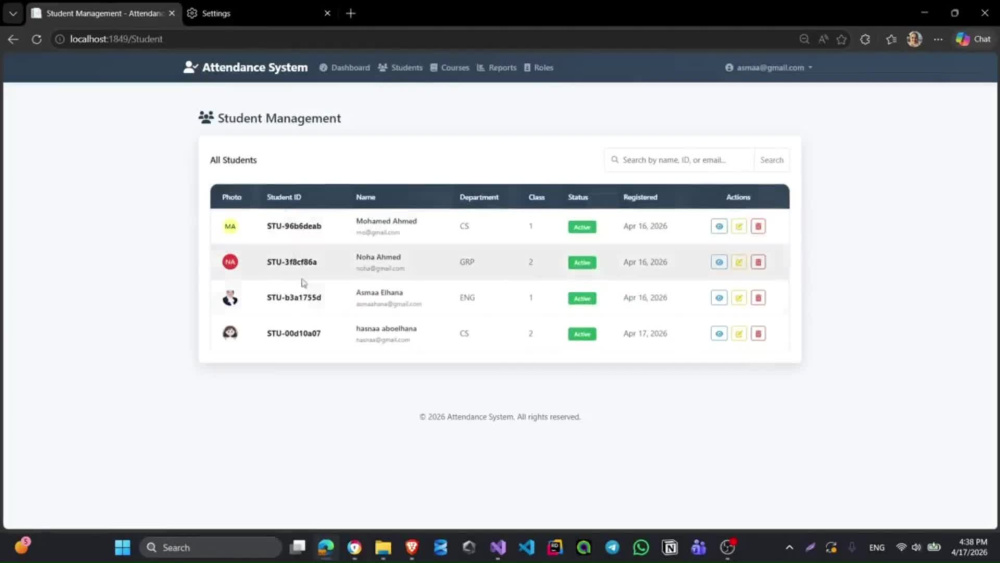The height and width of the screenshot is (563, 1000).
Task: Click the Attendance System brand logo
Action: tap(246, 67)
